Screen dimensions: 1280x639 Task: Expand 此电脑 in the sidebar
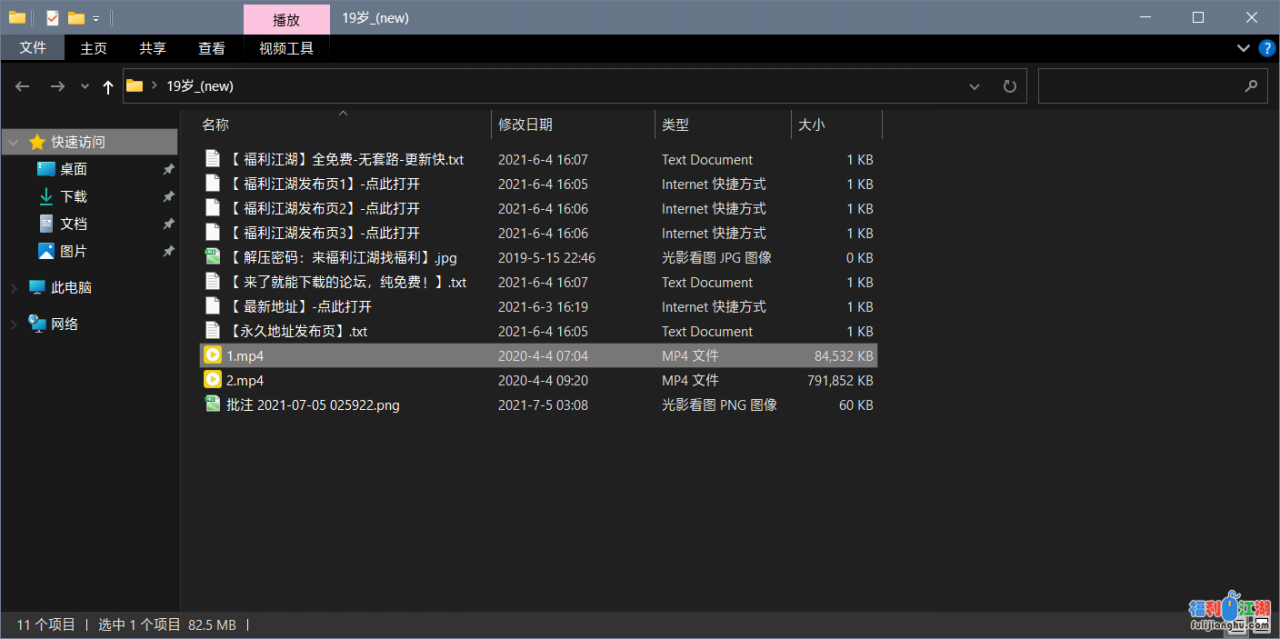14,287
